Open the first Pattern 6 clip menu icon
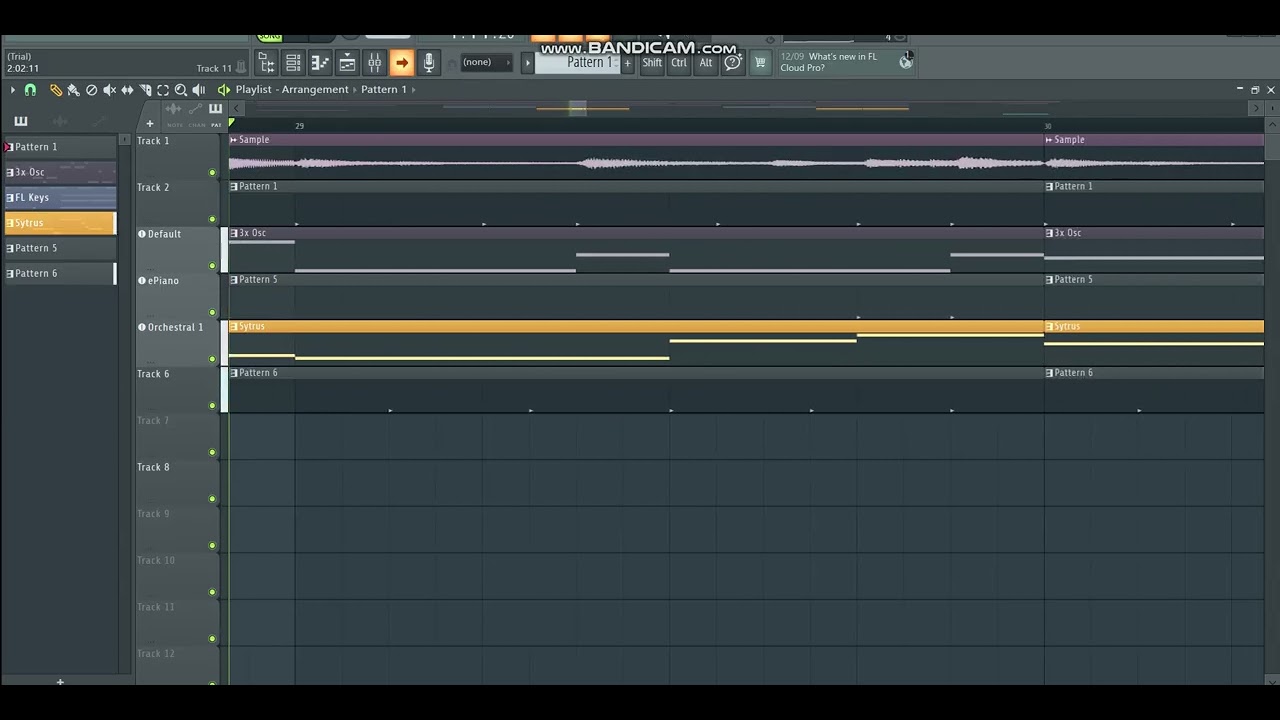Viewport: 1280px width, 720px height. point(234,373)
